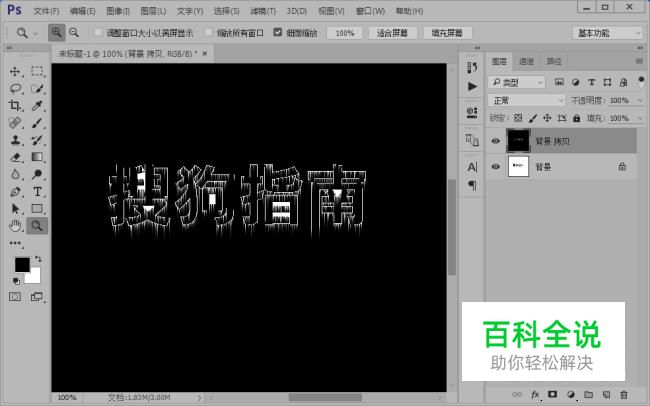Viewport: 650px width, 406px height.
Task: Click the create new group folder icon
Action: point(588,394)
